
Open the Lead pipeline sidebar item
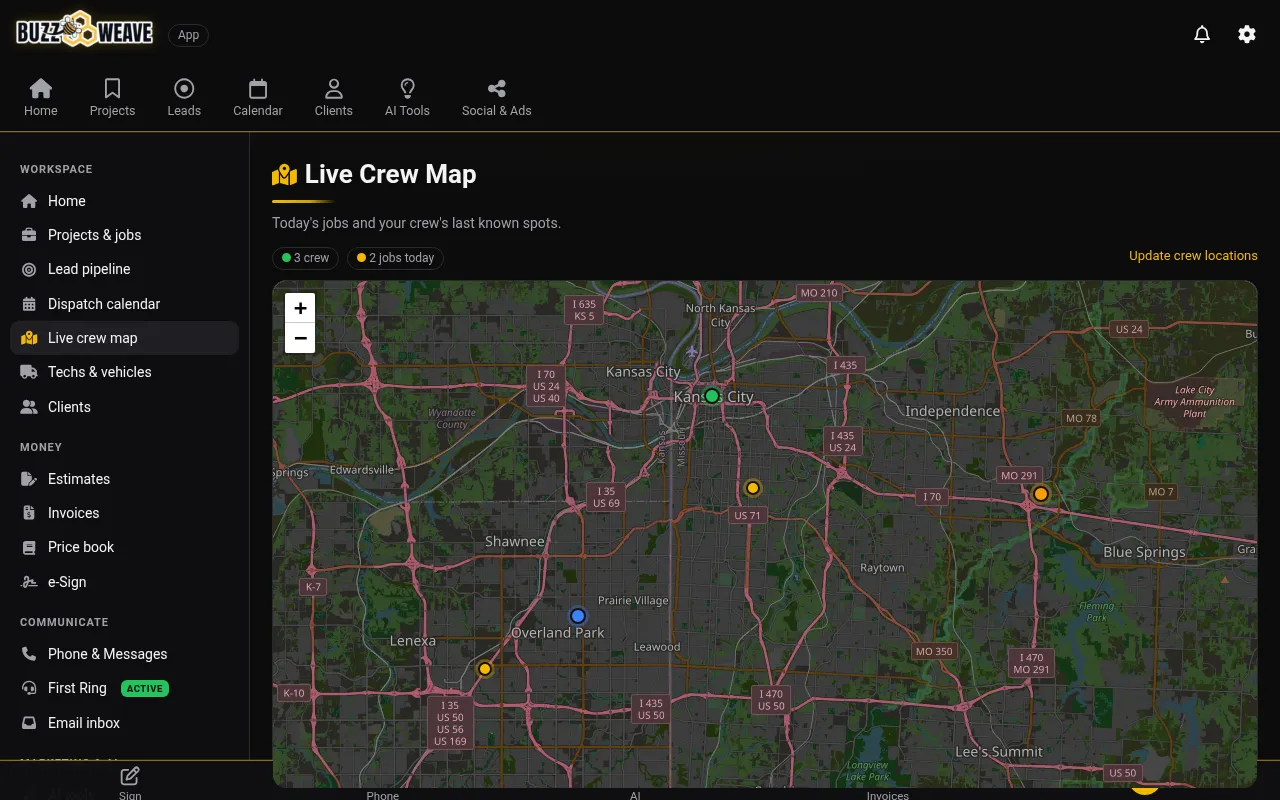coord(124,269)
